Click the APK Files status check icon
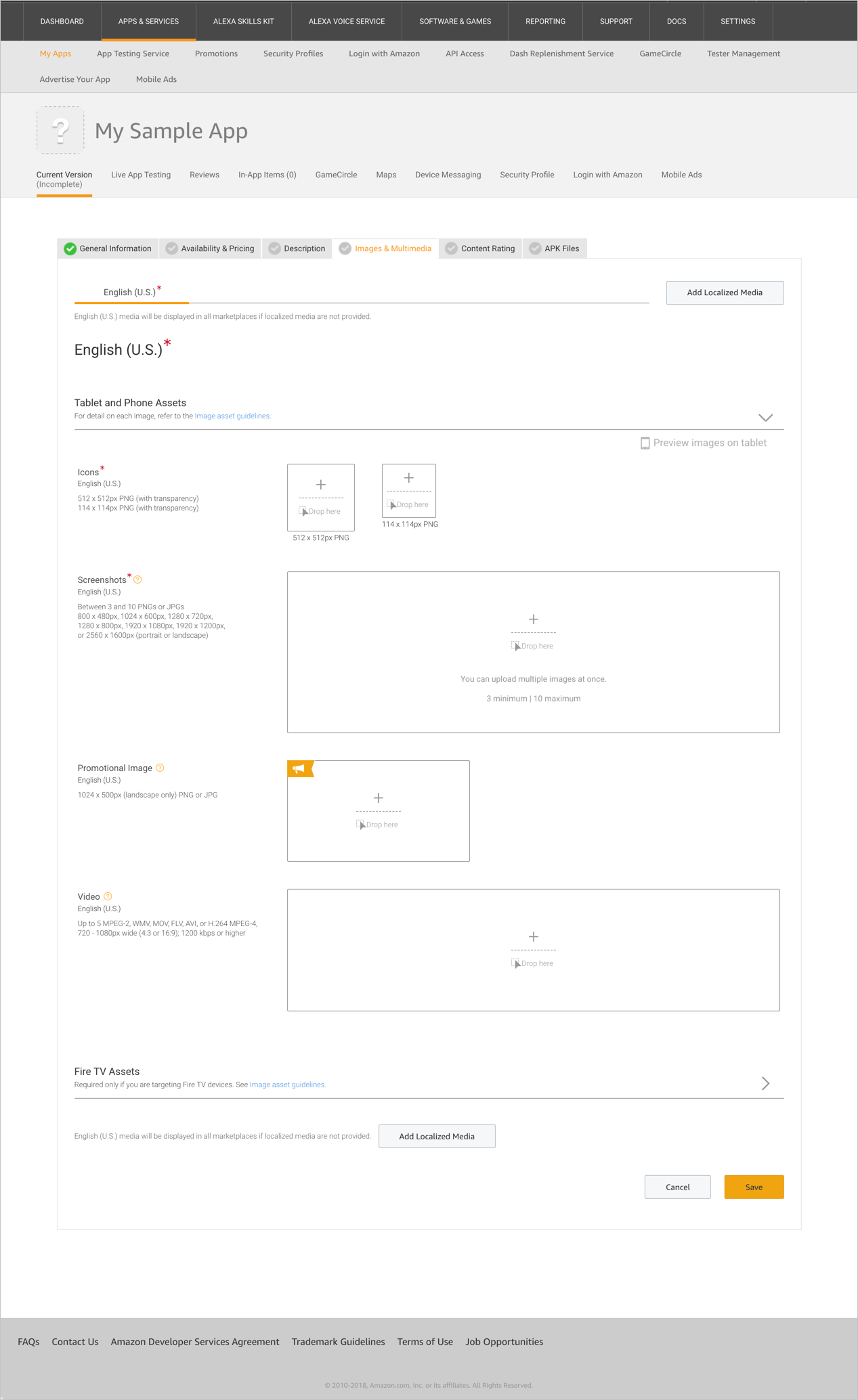This screenshot has height=1400, width=858. coord(536,248)
